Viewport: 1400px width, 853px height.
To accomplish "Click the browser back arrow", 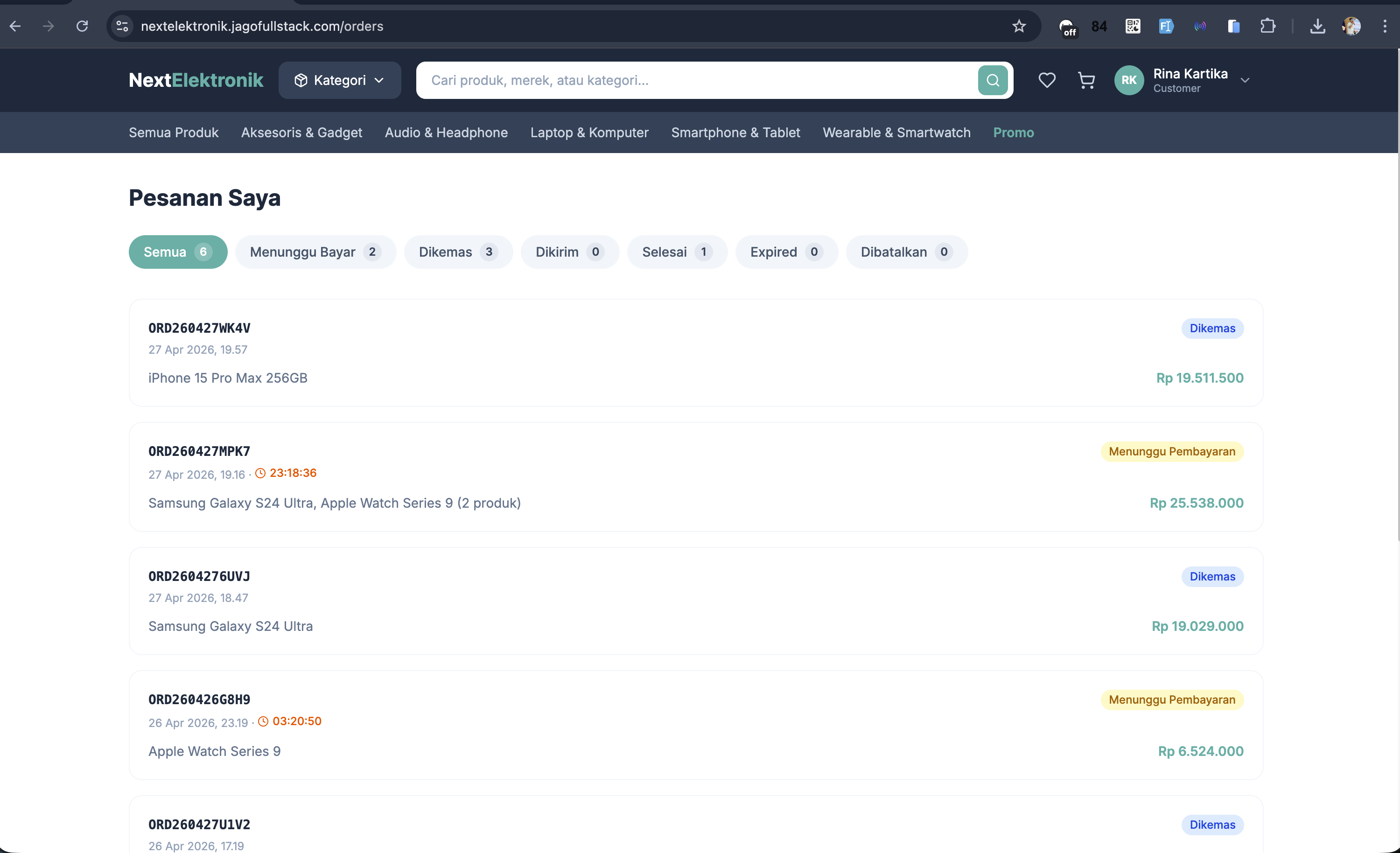I will pyautogui.click(x=15, y=26).
